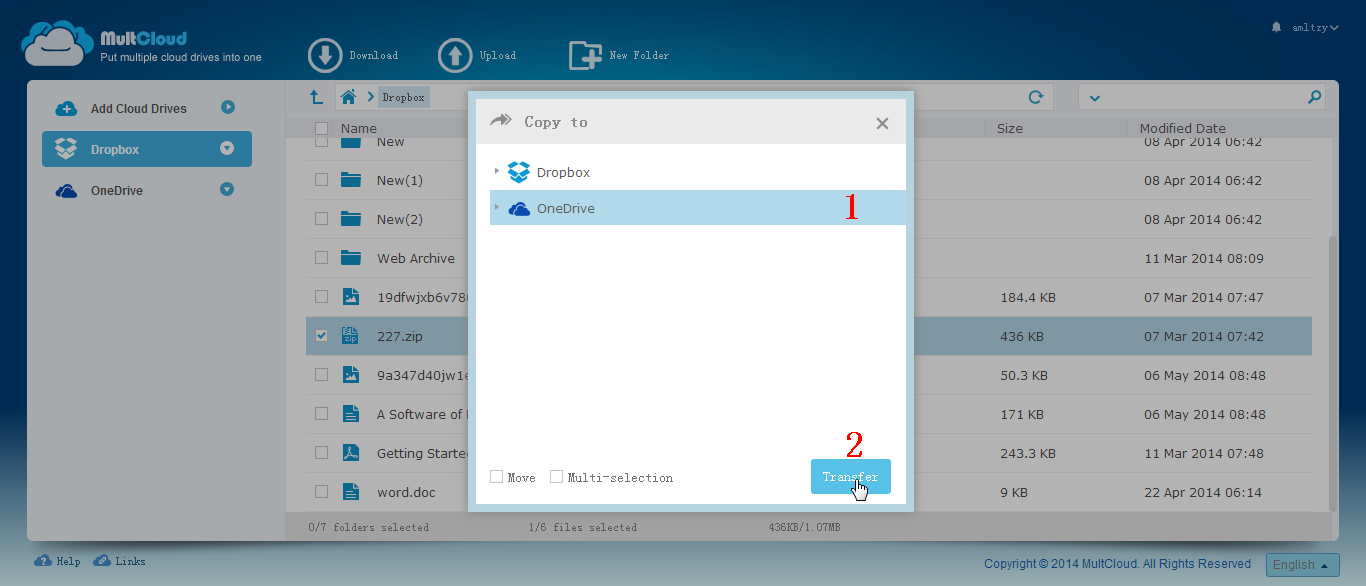Click inside the search input field

tap(1203, 97)
